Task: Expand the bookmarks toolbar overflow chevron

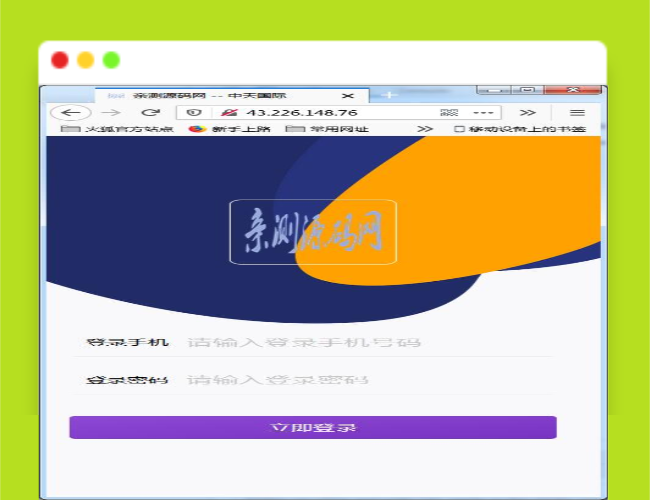Action: pos(424,129)
